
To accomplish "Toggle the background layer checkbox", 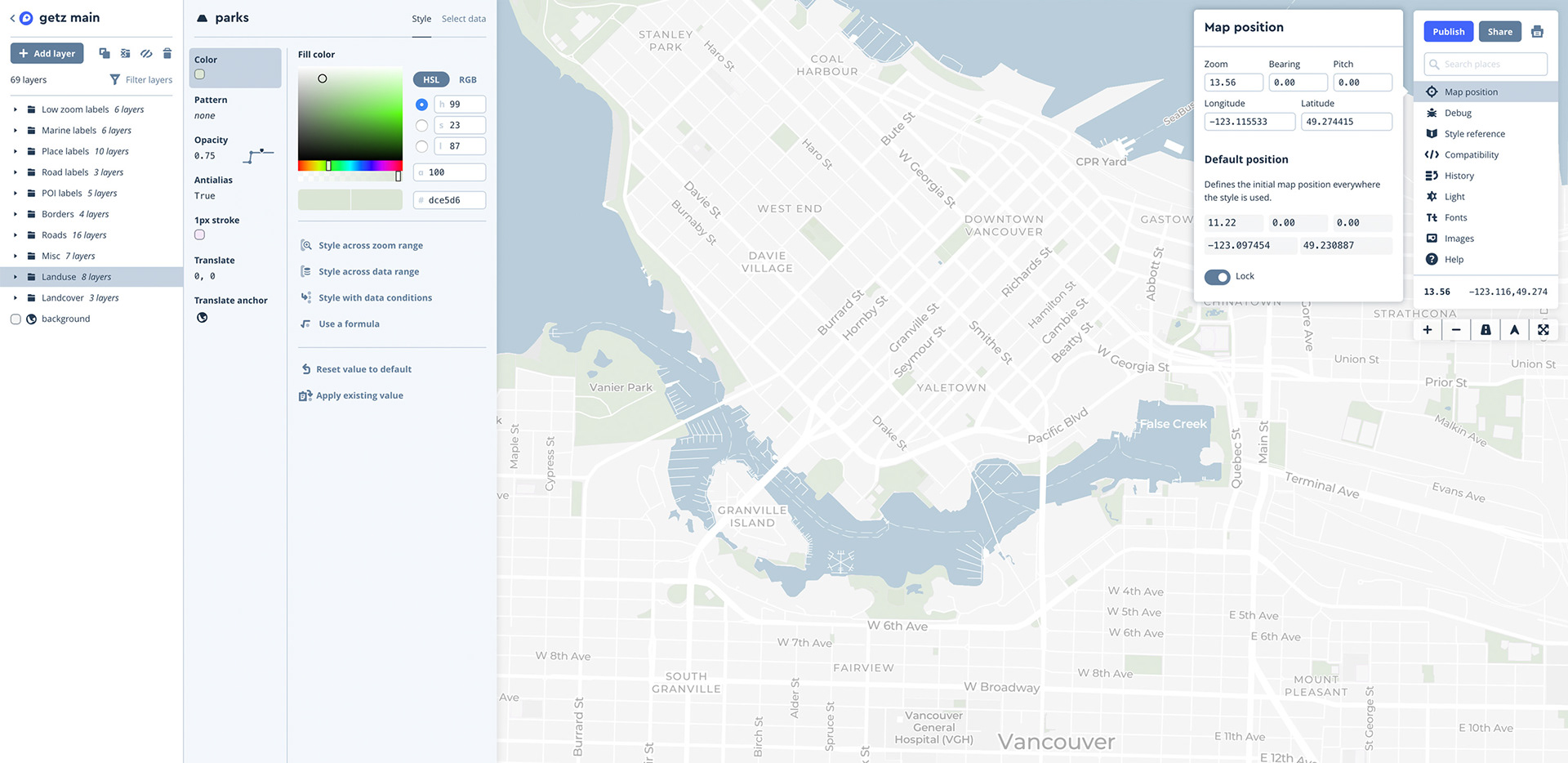I will [16, 319].
